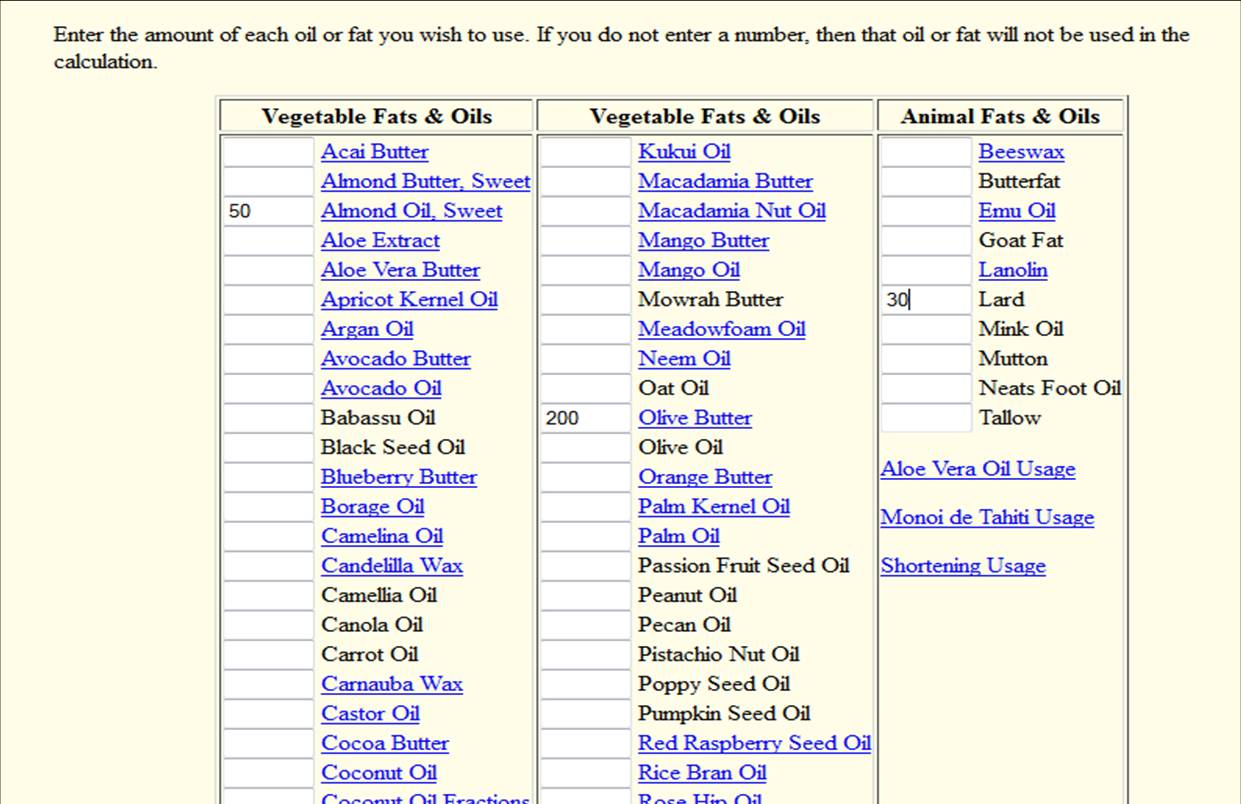Open the Cocoa Butter link
The height and width of the screenshot is (804, 1241).
pos(385,743)
